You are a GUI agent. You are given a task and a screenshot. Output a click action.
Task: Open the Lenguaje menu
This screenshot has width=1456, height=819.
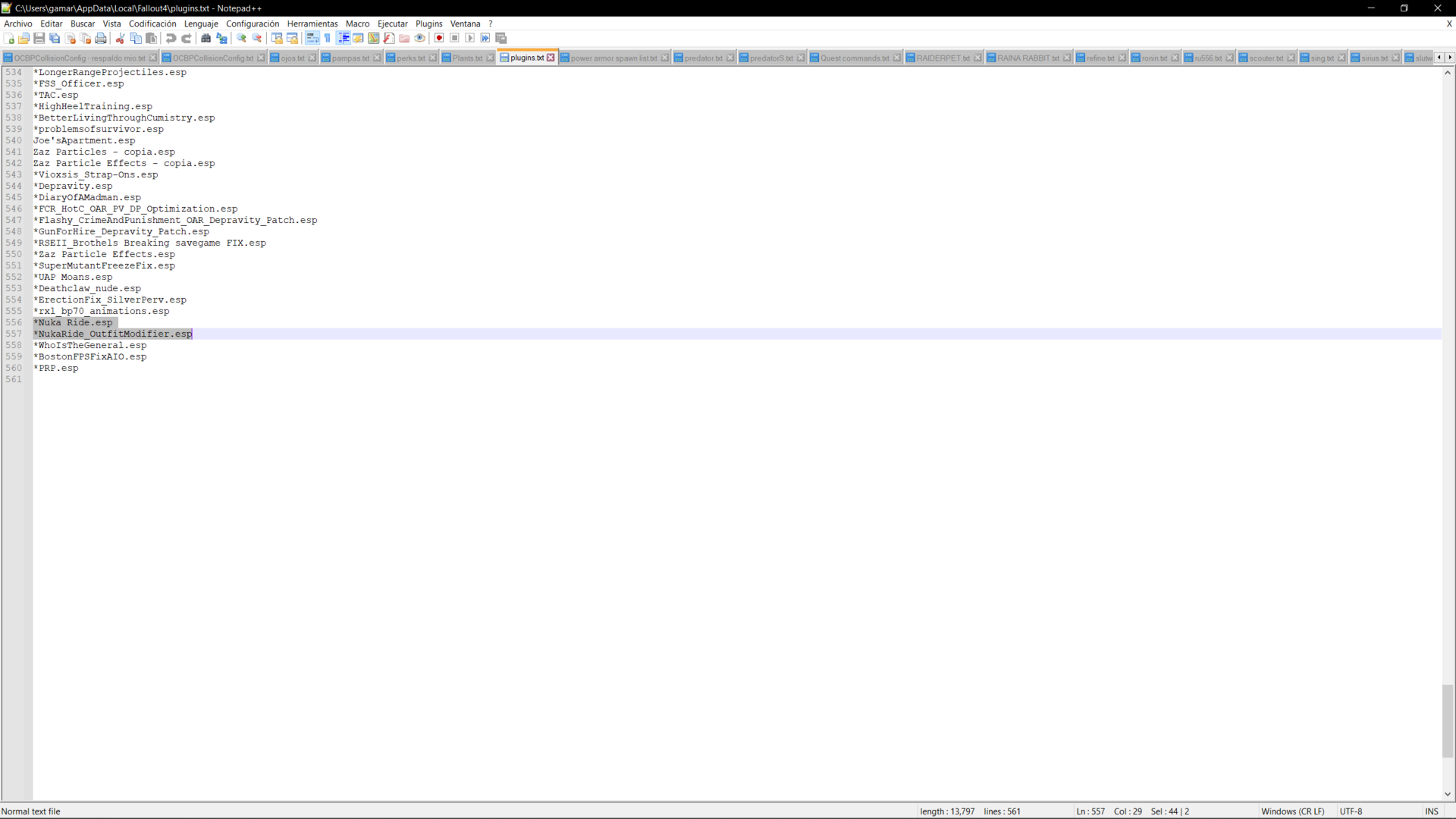201,24
